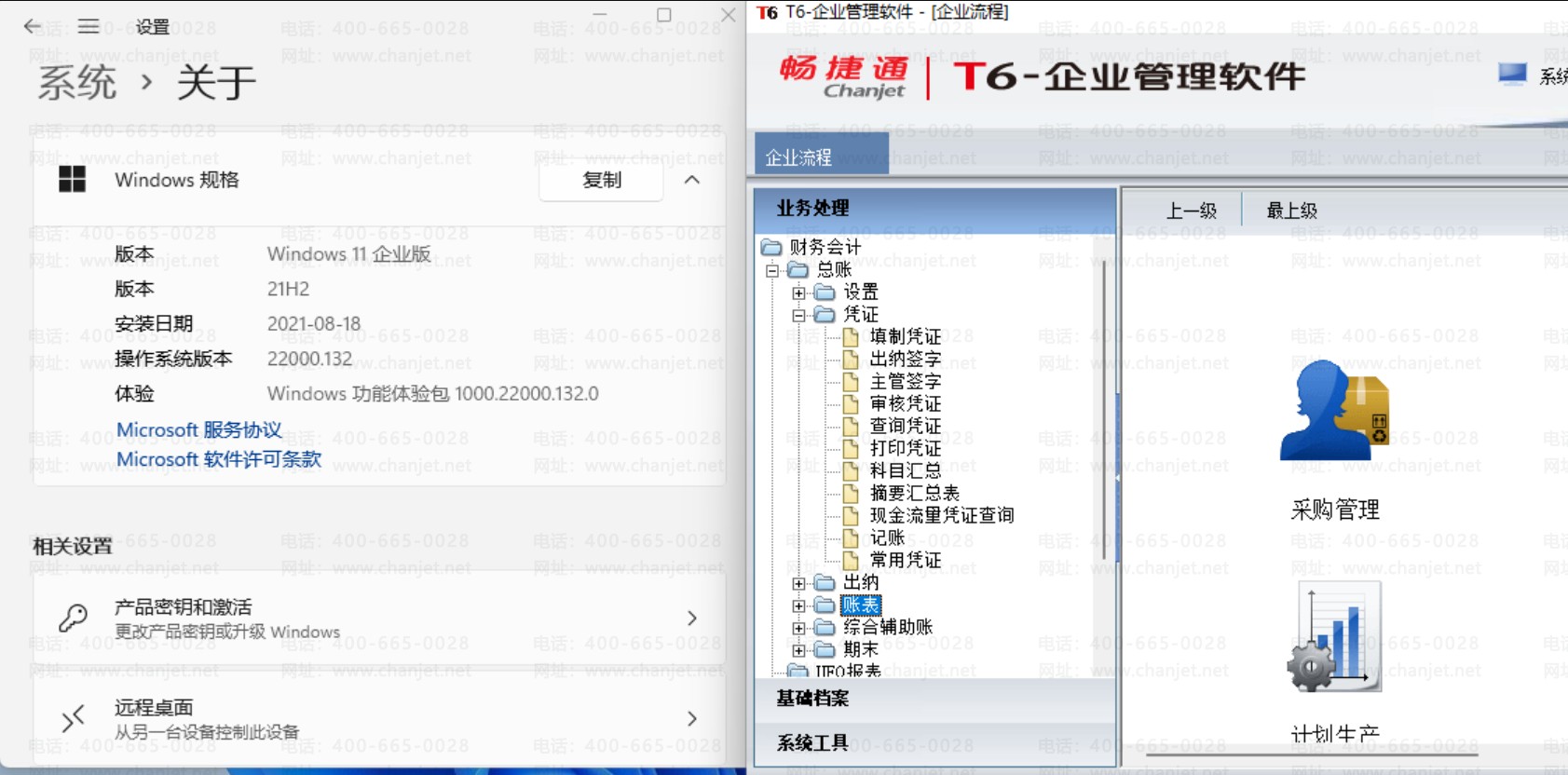
Task: Click 最上级 button in T6
Action: [1291, 211]
